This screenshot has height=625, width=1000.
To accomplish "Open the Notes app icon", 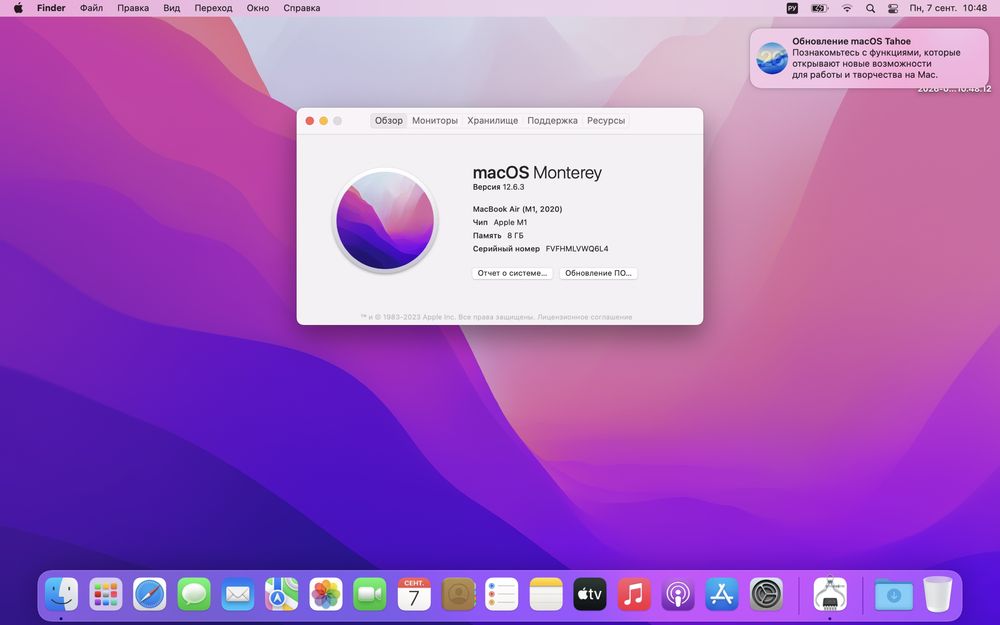I will pyautogui.click(x=546, y=594).
